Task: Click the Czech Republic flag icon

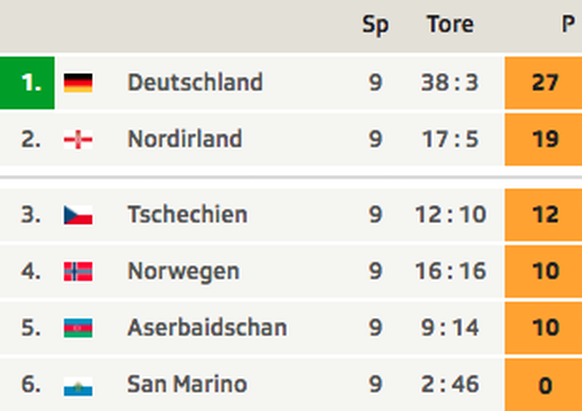Action: click(78, 215)
